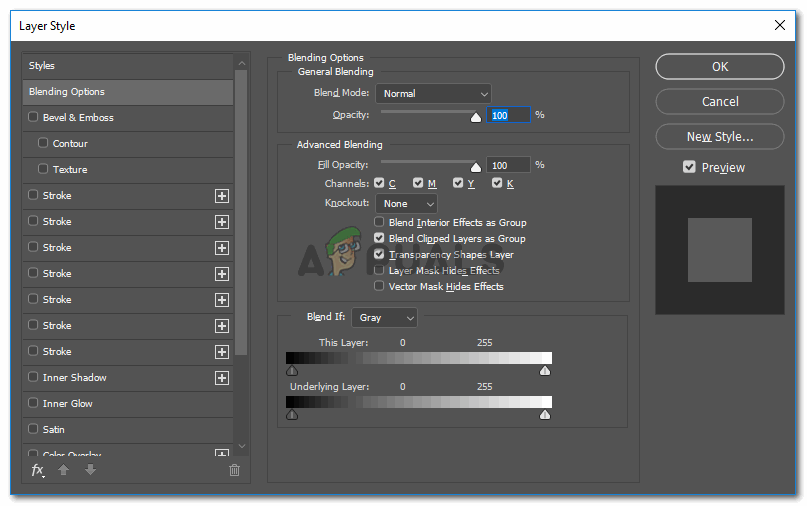Check Vector Mask Hides Effects
This screenshot has height=506, width=807.
(379, 286)
